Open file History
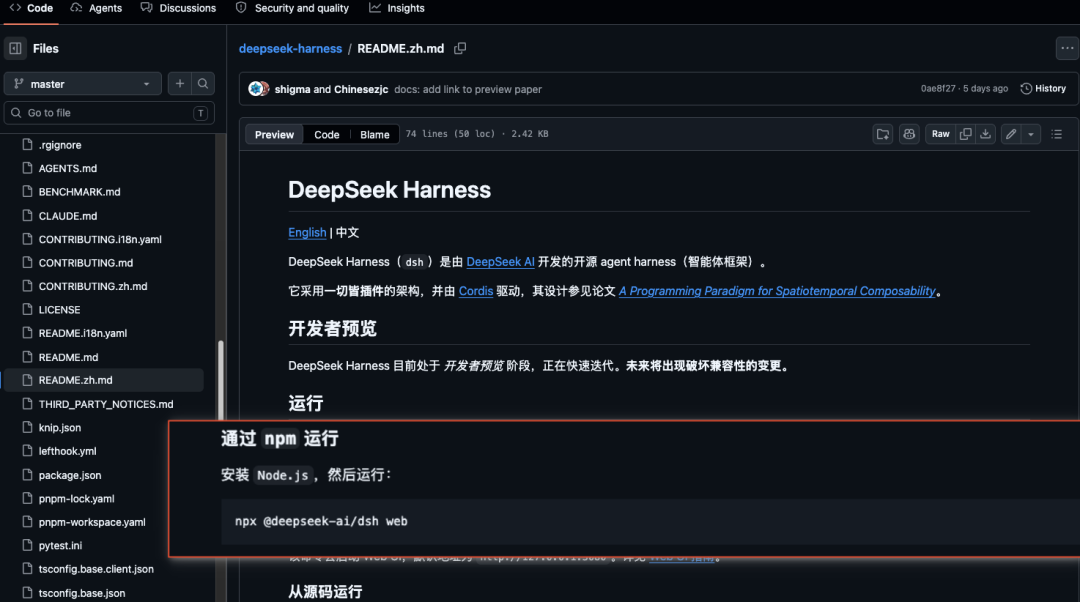This screenshot has height=602, width=1080. [1043, 88]
